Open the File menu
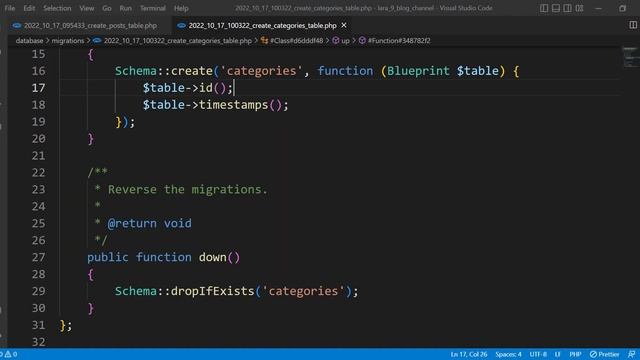 click(10, 8)
